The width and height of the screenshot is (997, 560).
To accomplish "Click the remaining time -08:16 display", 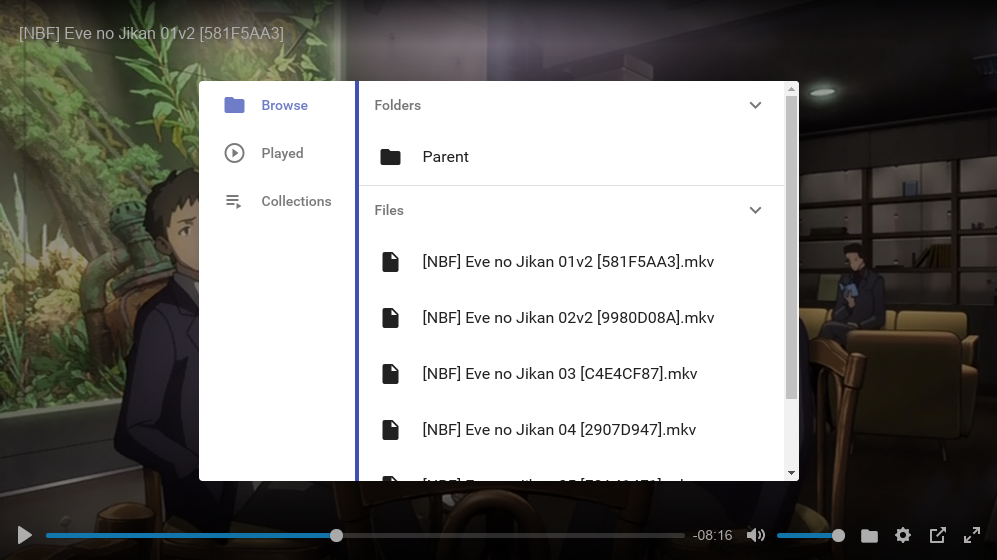I will coord(712,535).
